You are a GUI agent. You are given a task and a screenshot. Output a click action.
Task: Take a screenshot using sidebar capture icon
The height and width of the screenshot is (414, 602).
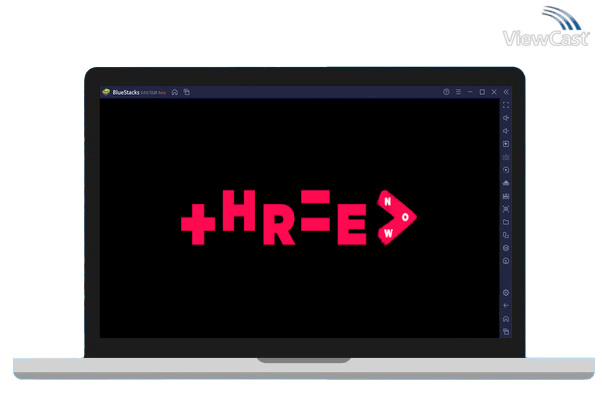click(x=506, y=209)
